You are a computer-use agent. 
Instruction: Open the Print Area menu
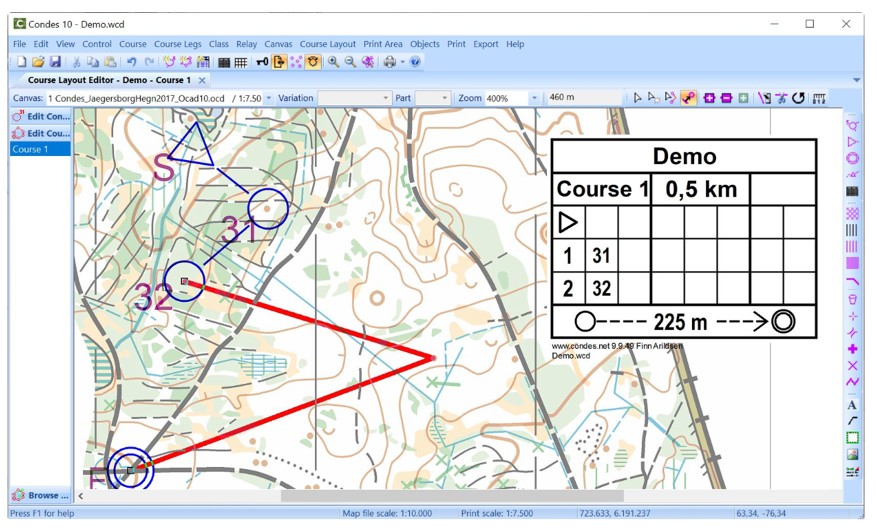point(383,44)
